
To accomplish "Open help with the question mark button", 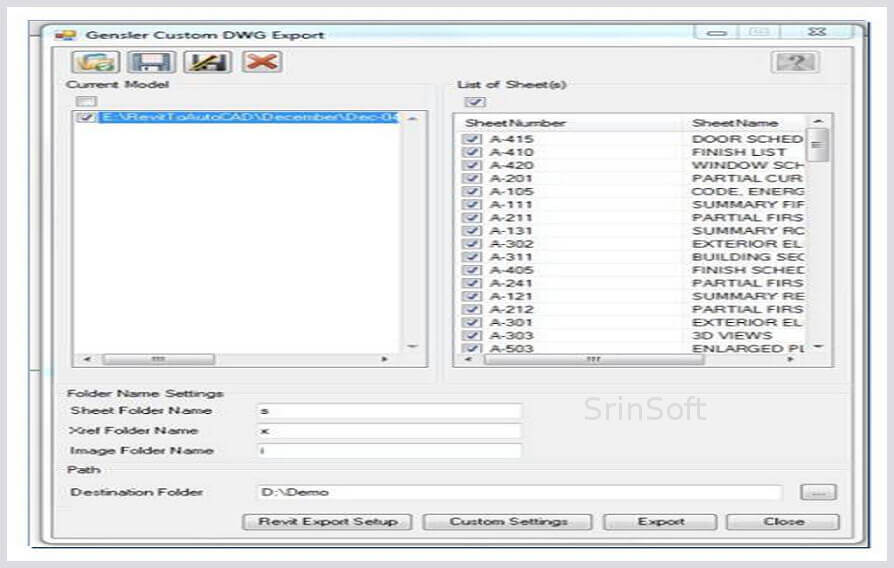I will tap(795, 62).
